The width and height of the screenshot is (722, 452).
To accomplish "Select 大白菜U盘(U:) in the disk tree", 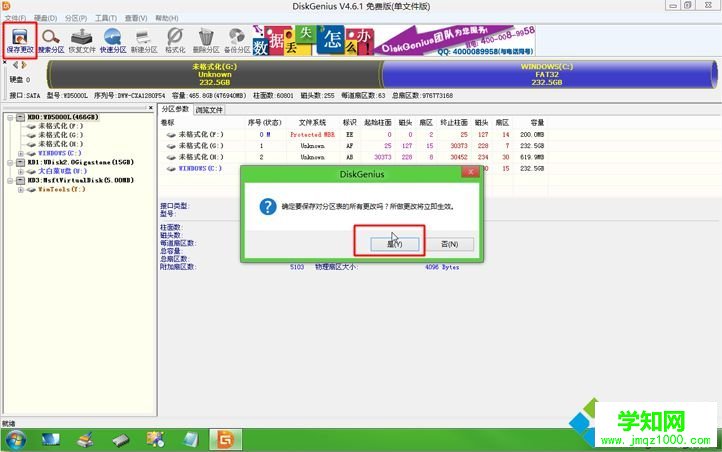I will 62,172.
